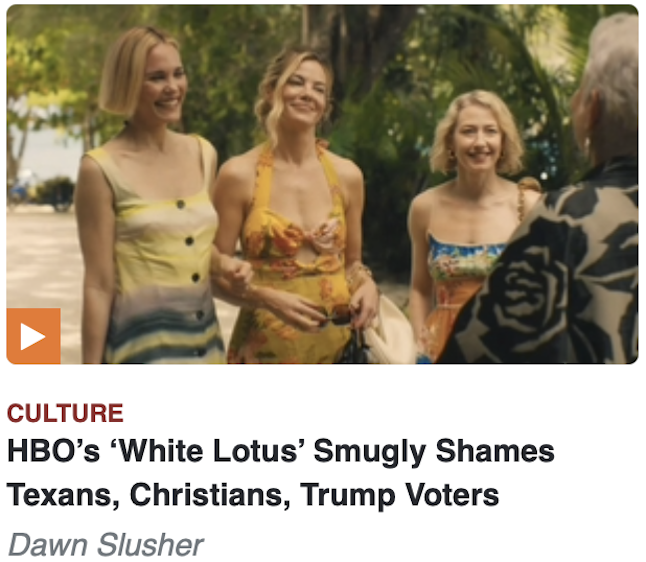The height and width of the screenshot is (562, 646).
Task: Play the White Lotus video clip
Action: [x=33, y=336]
